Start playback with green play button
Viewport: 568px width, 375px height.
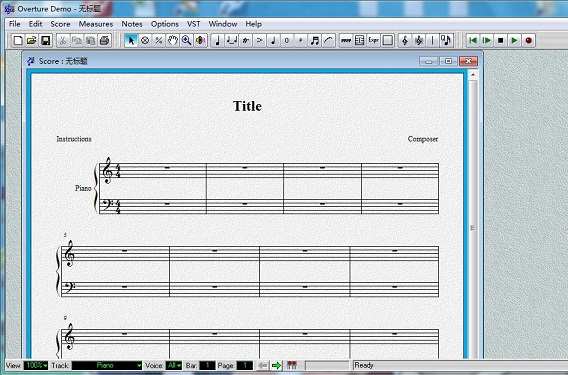click(514, 40)
